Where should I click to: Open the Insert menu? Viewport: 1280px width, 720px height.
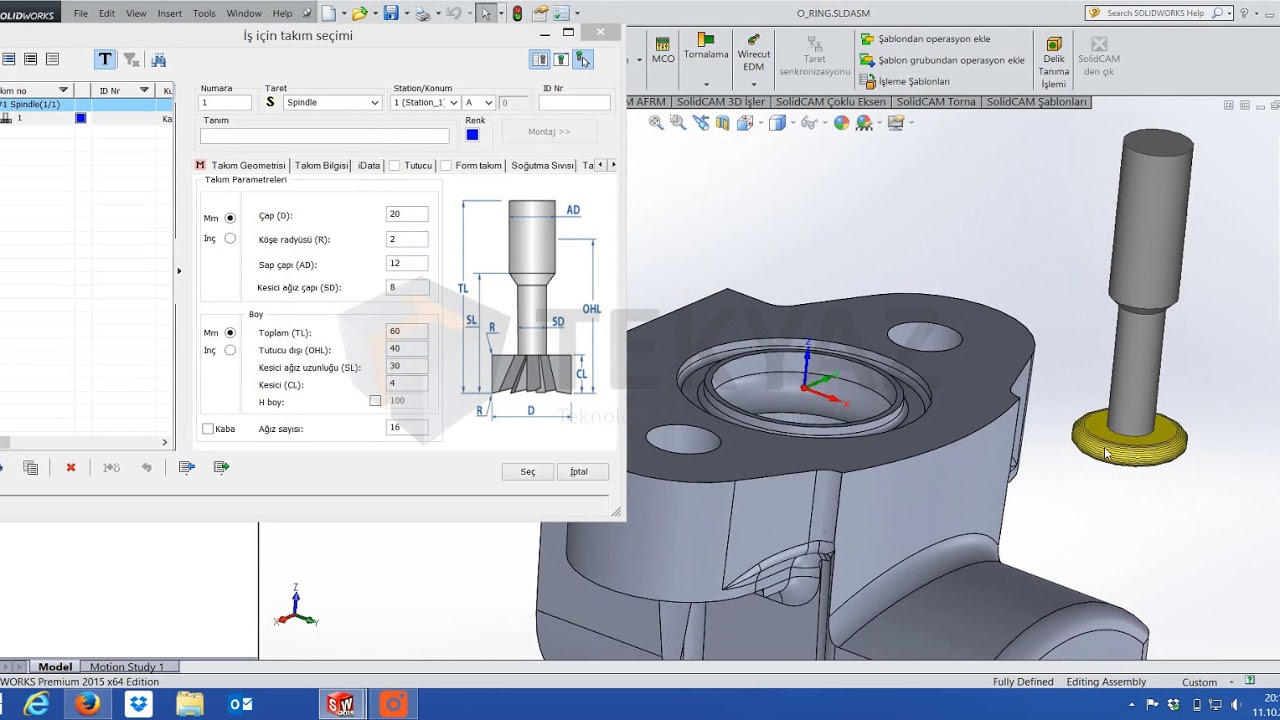point(170,13)
